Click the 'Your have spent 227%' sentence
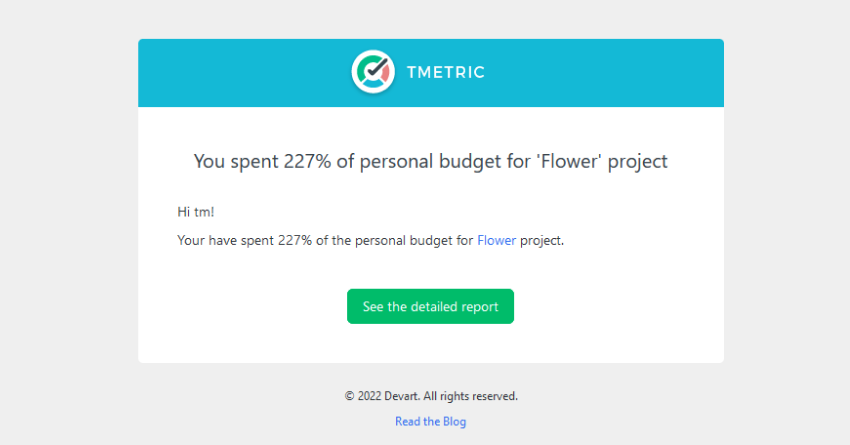This screenshot has height=445, width=850. (x=370, y=241)
